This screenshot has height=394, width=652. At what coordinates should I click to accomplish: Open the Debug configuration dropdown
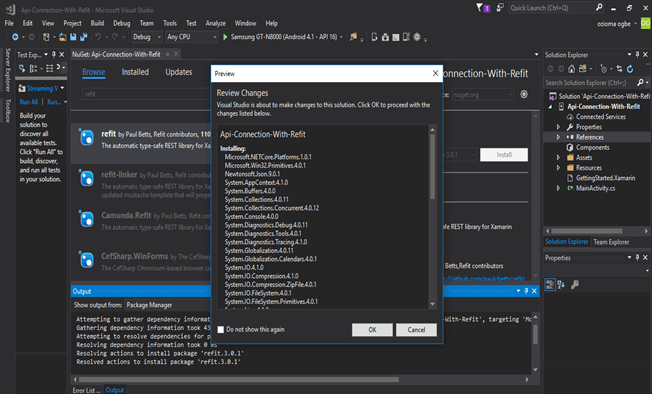[146, 37]
